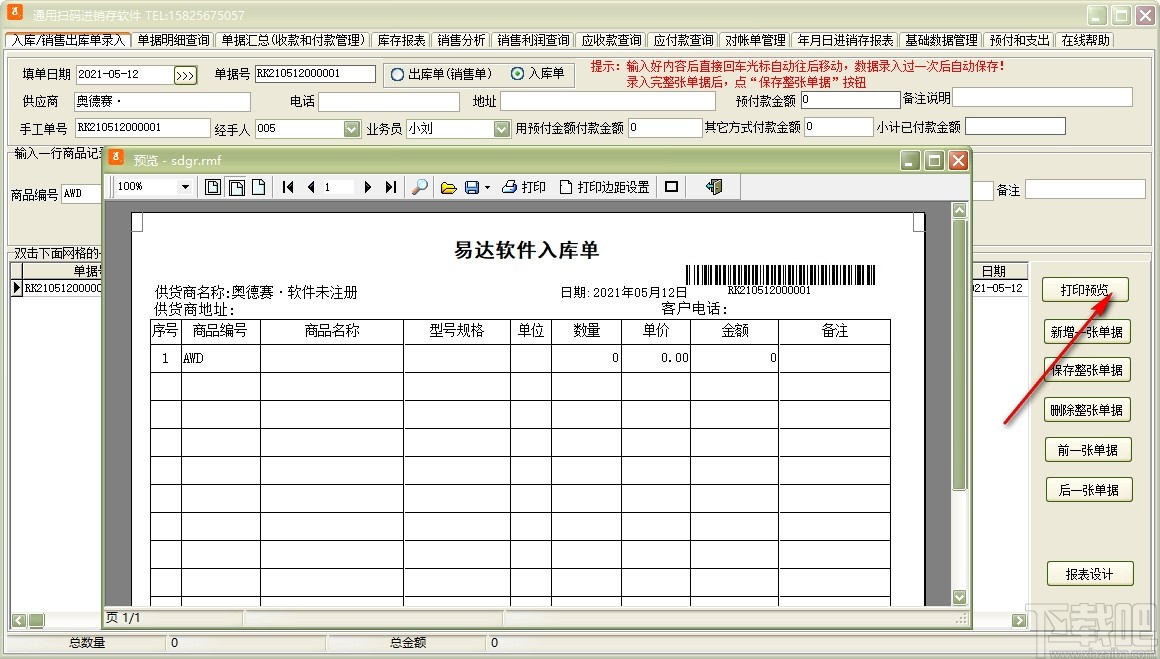Select the magnifier zoom tool in preview toolbar
This screenshot has width=1160, height=659.
coord(420,187)
